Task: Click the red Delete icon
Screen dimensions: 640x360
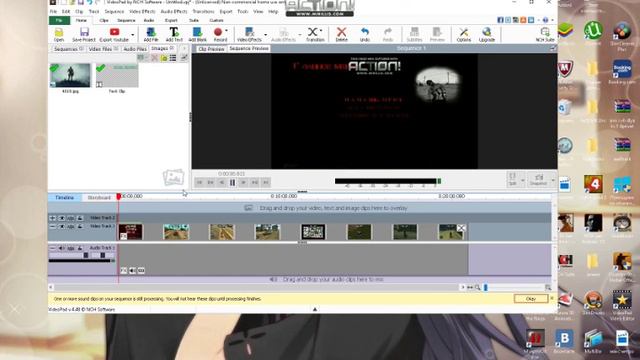Action: (x=342, y=34)
